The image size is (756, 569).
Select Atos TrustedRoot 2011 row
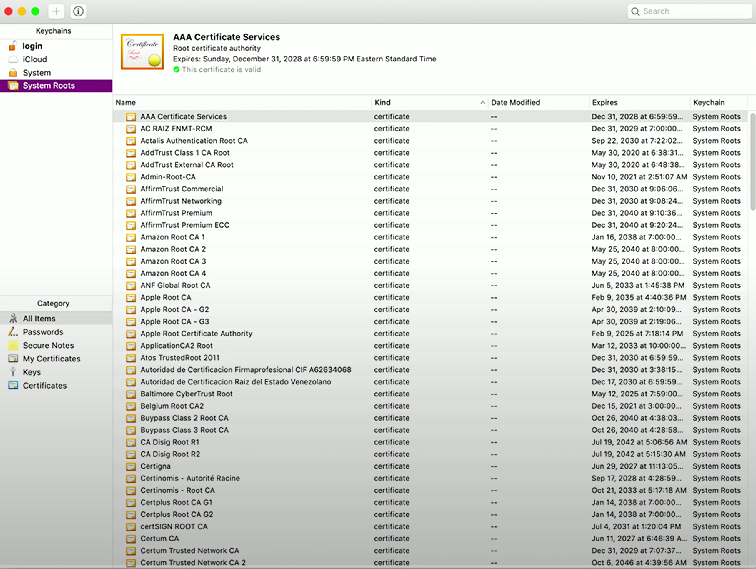coord(431,358)
